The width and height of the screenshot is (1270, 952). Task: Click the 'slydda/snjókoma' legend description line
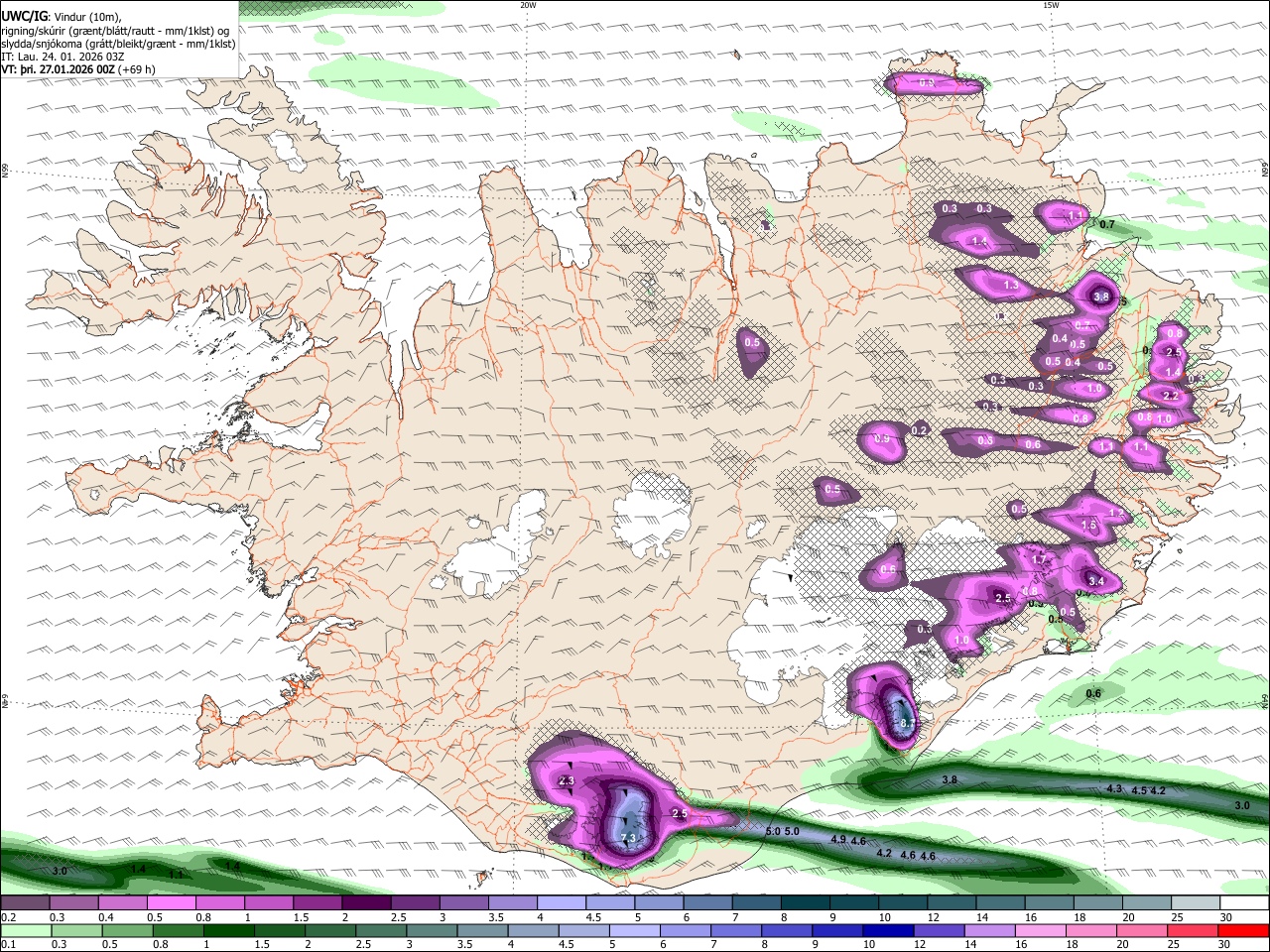pos(118,44)
